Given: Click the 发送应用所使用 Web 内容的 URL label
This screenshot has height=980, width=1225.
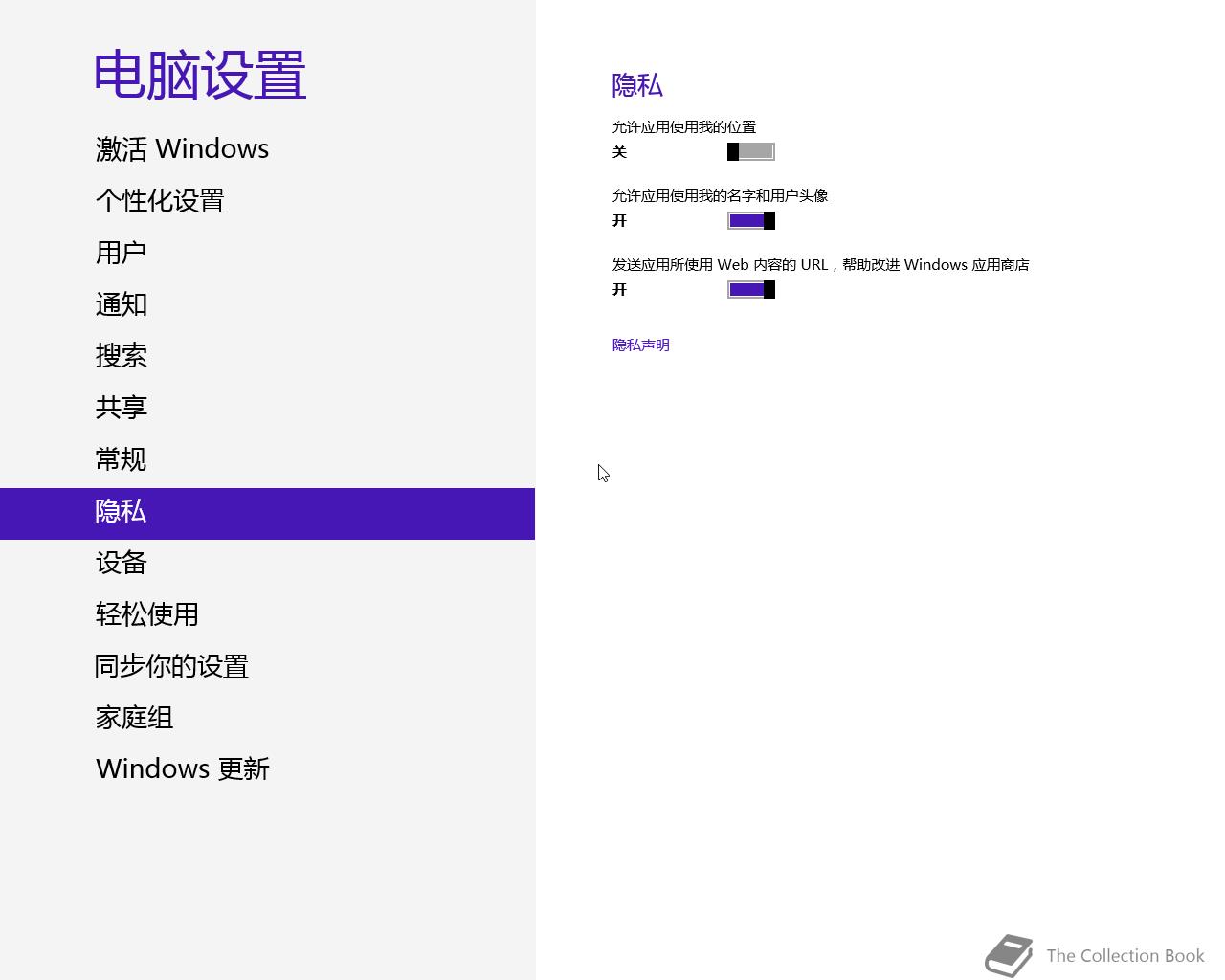Looking at the screenshot, I should [x=821, y=264].
